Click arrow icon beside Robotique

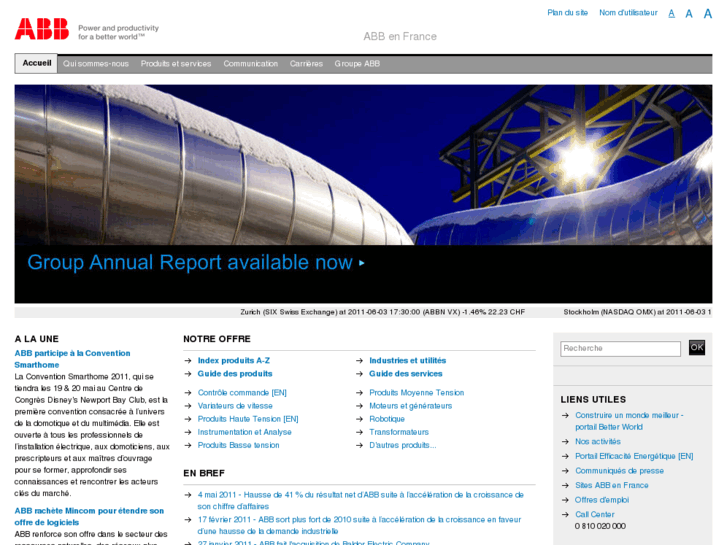tap(359, 419)
